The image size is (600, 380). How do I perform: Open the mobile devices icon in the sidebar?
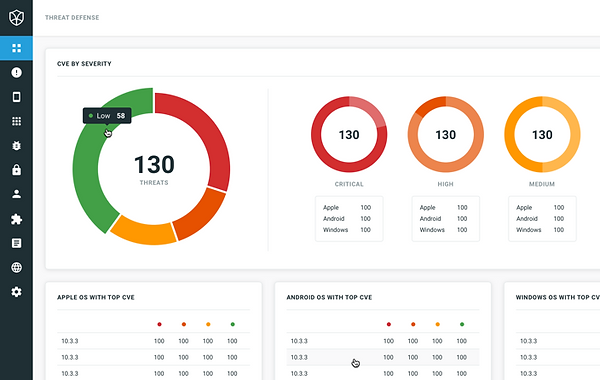16,97
